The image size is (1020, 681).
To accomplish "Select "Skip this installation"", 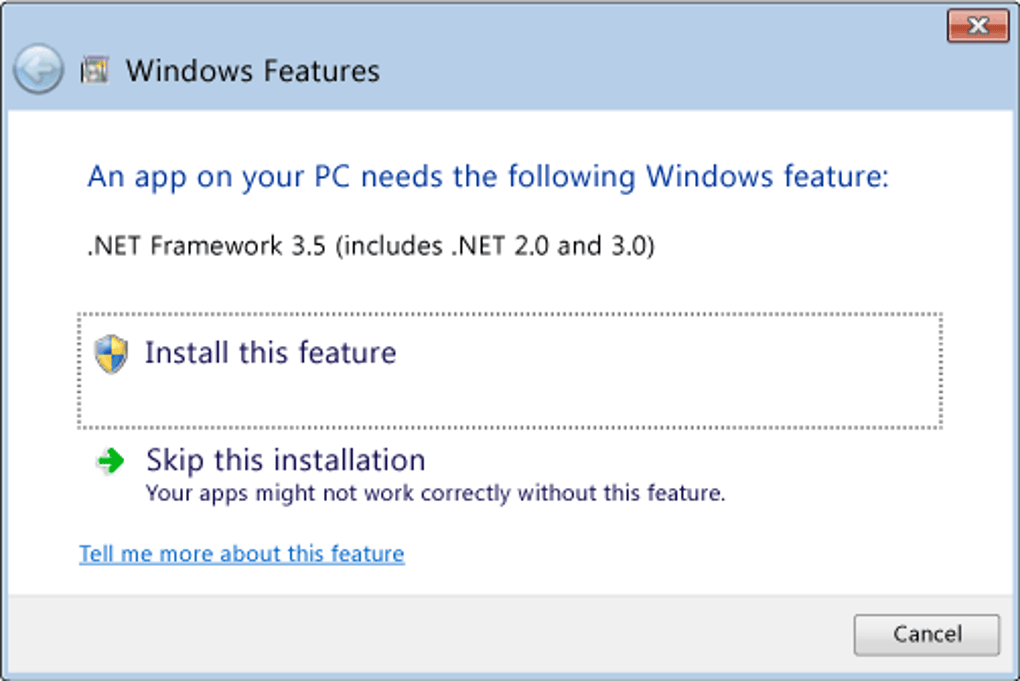I will (x=285, y=461).
